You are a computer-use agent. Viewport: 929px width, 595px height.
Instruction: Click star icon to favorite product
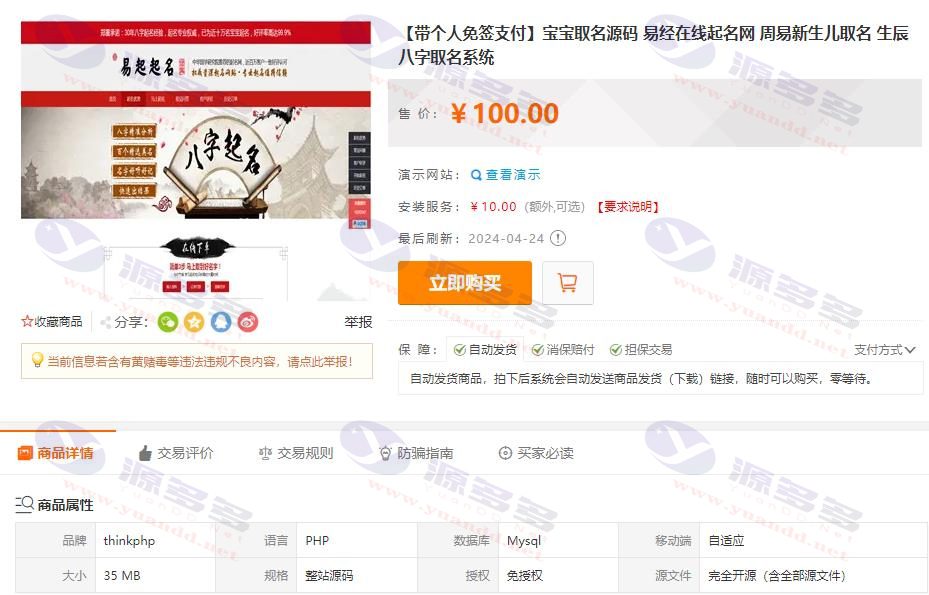click(27, 322)
